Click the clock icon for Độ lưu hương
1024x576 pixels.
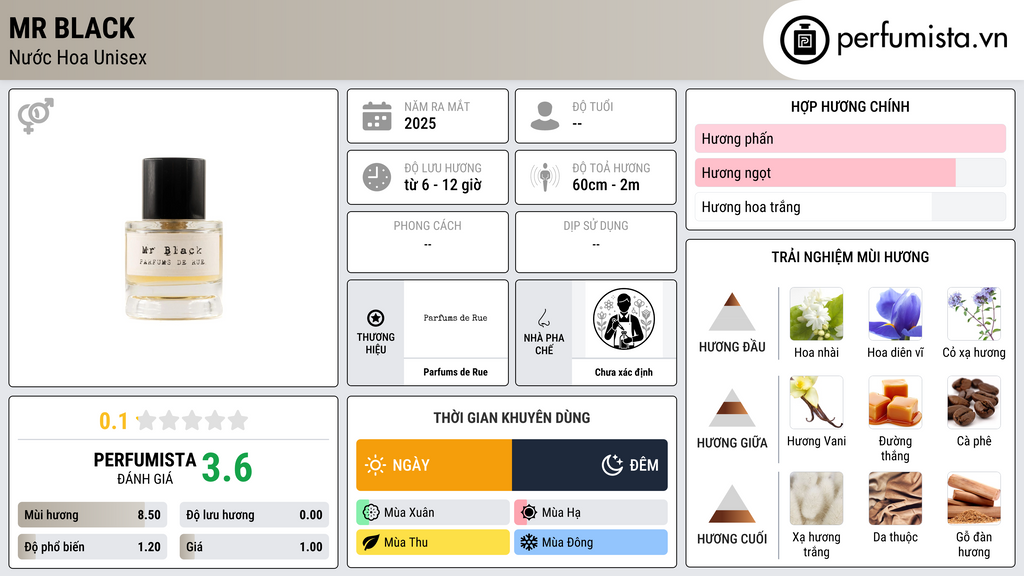(x=377, y=177)
